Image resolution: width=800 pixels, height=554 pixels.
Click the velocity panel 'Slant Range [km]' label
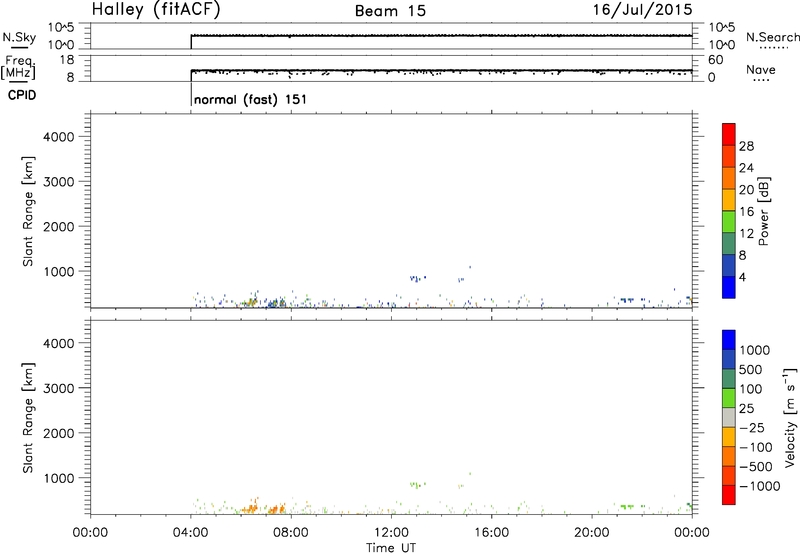click(x=28, y=418)
